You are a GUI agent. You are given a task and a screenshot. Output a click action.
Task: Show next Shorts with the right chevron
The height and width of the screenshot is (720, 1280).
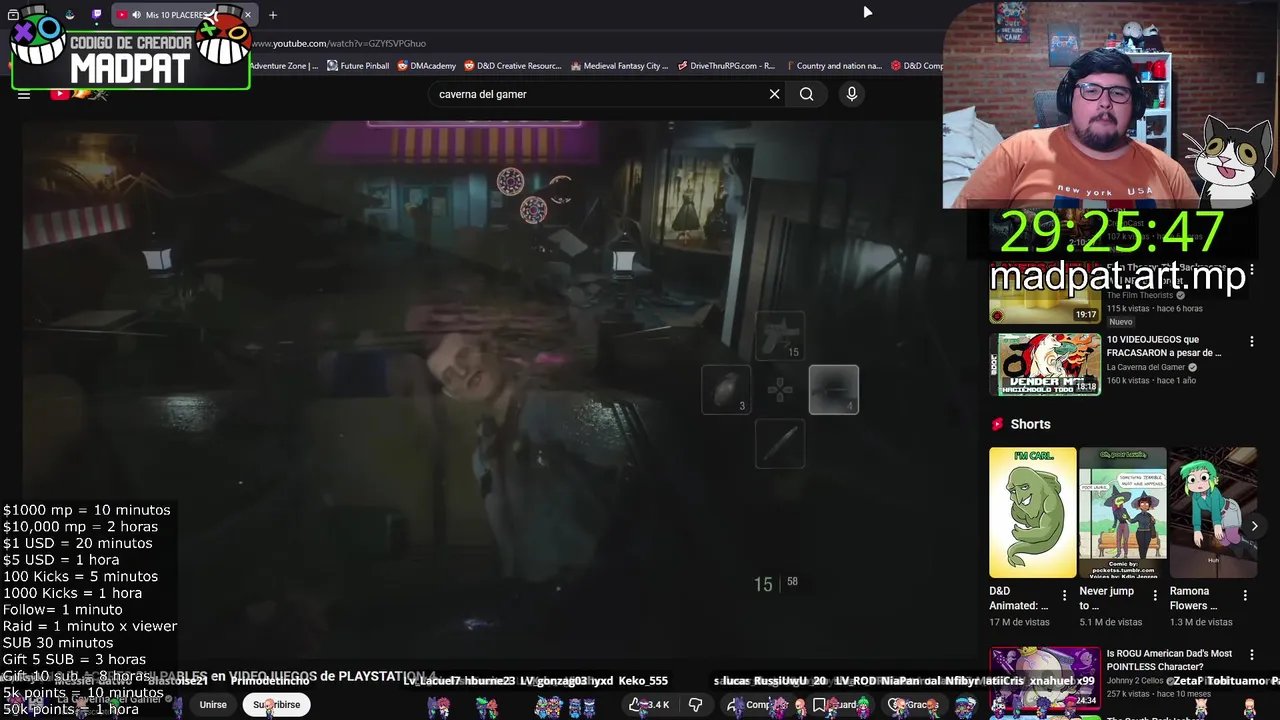click(1254, 526)
